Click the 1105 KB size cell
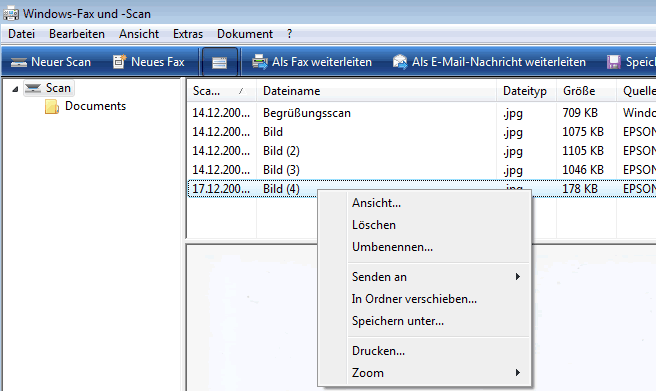656x391 pixels. click(583, 151)
